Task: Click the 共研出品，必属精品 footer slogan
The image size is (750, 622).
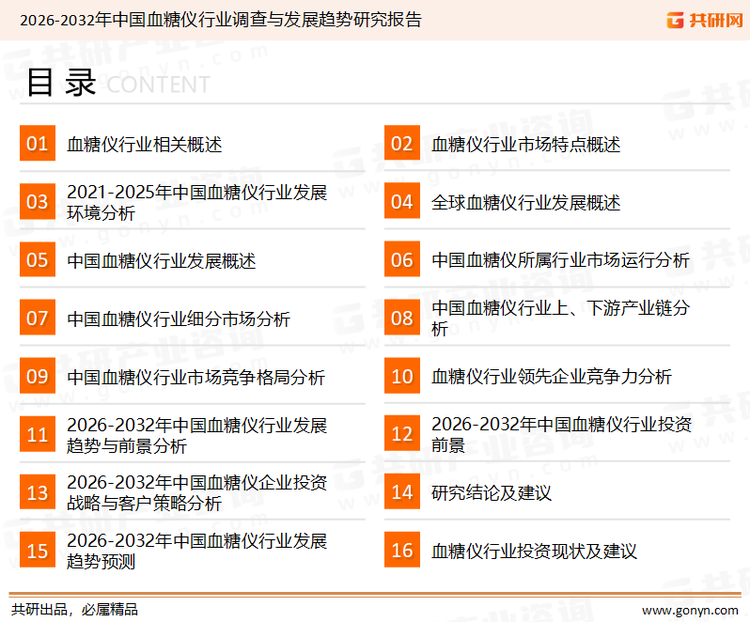Action: pos(75,610)
